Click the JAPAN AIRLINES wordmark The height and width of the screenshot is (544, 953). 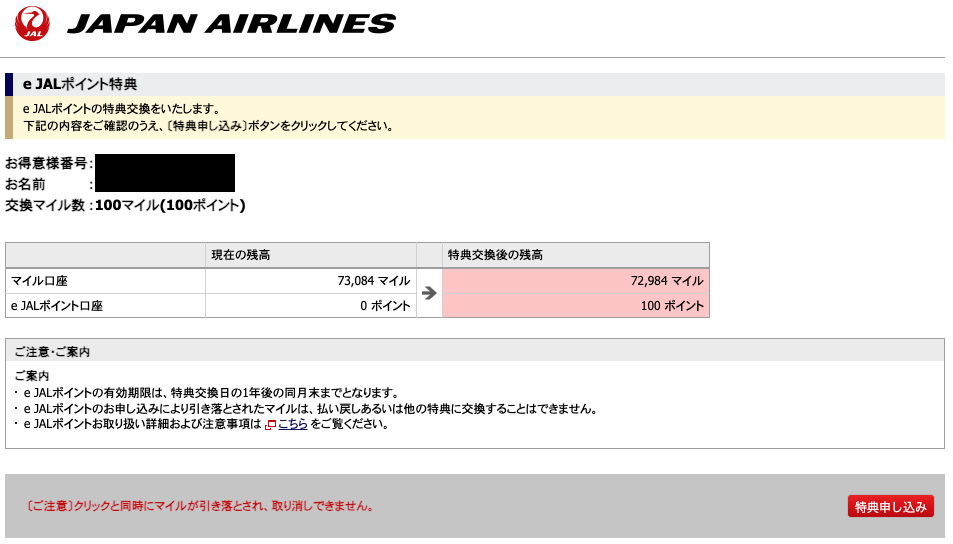(x=232, y=24)
